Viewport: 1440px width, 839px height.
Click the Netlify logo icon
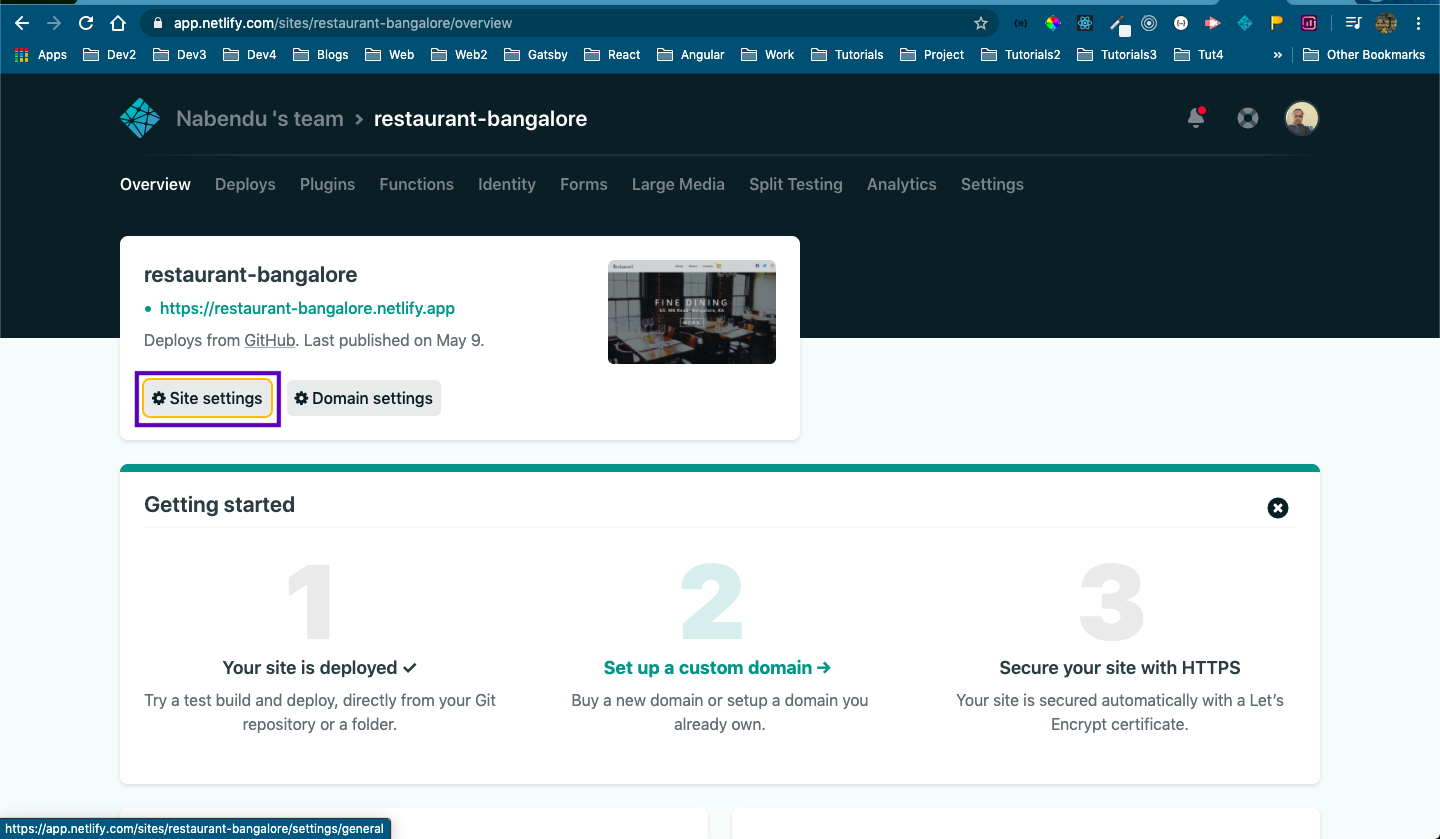140,118
